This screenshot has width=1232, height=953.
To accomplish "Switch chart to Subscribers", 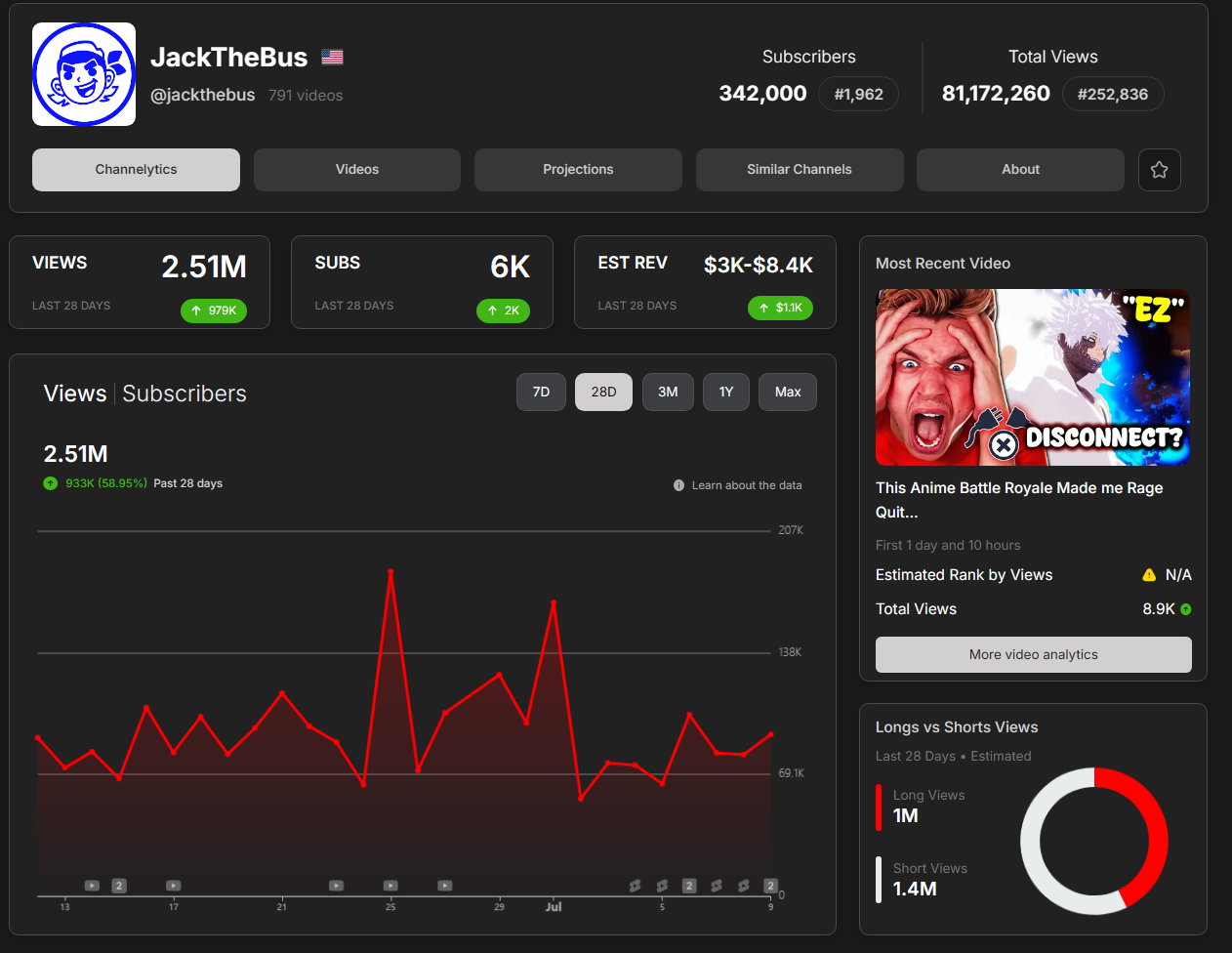I will (x=185, y=394).
